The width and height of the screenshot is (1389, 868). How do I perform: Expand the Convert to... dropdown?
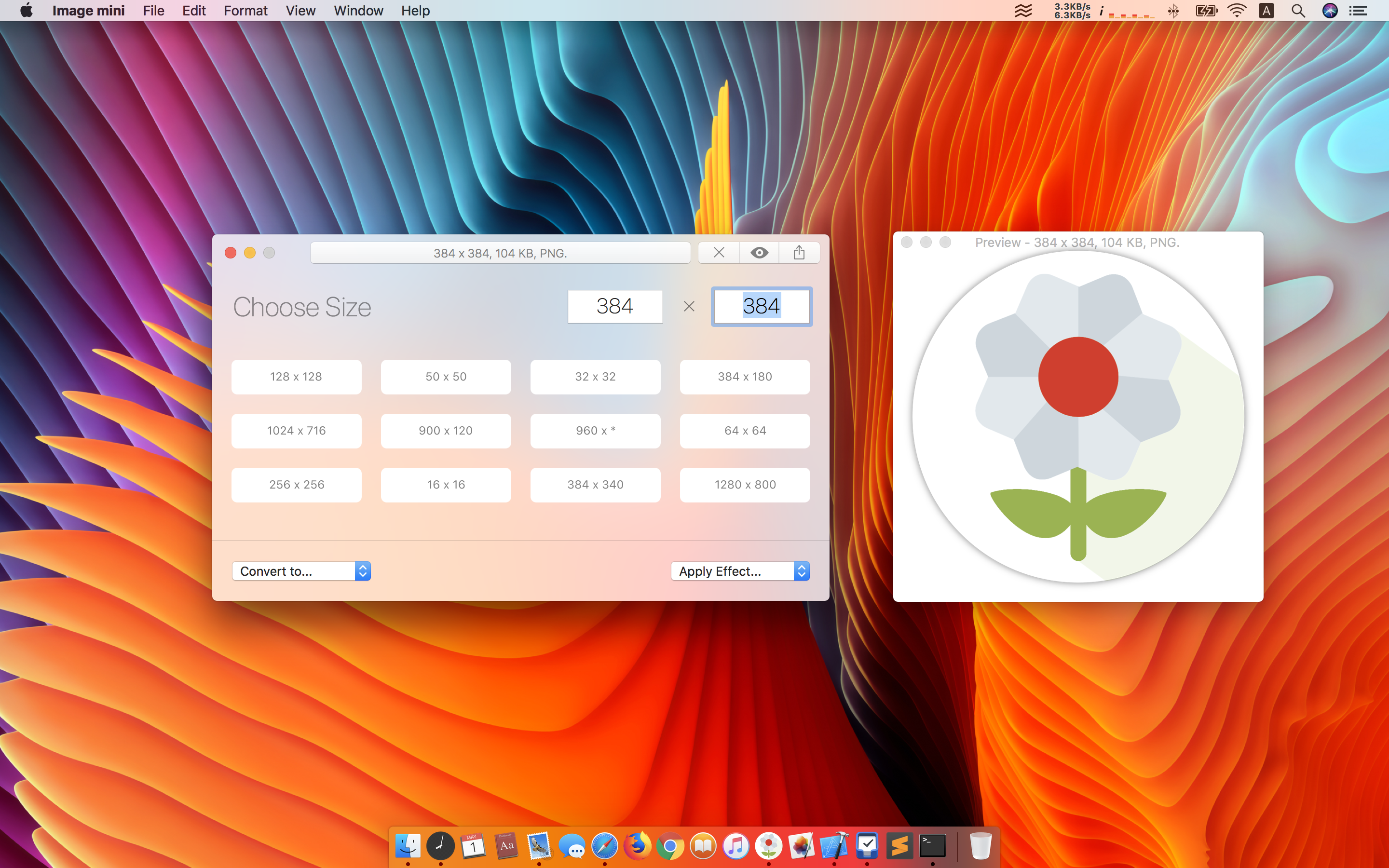(301, 571)
